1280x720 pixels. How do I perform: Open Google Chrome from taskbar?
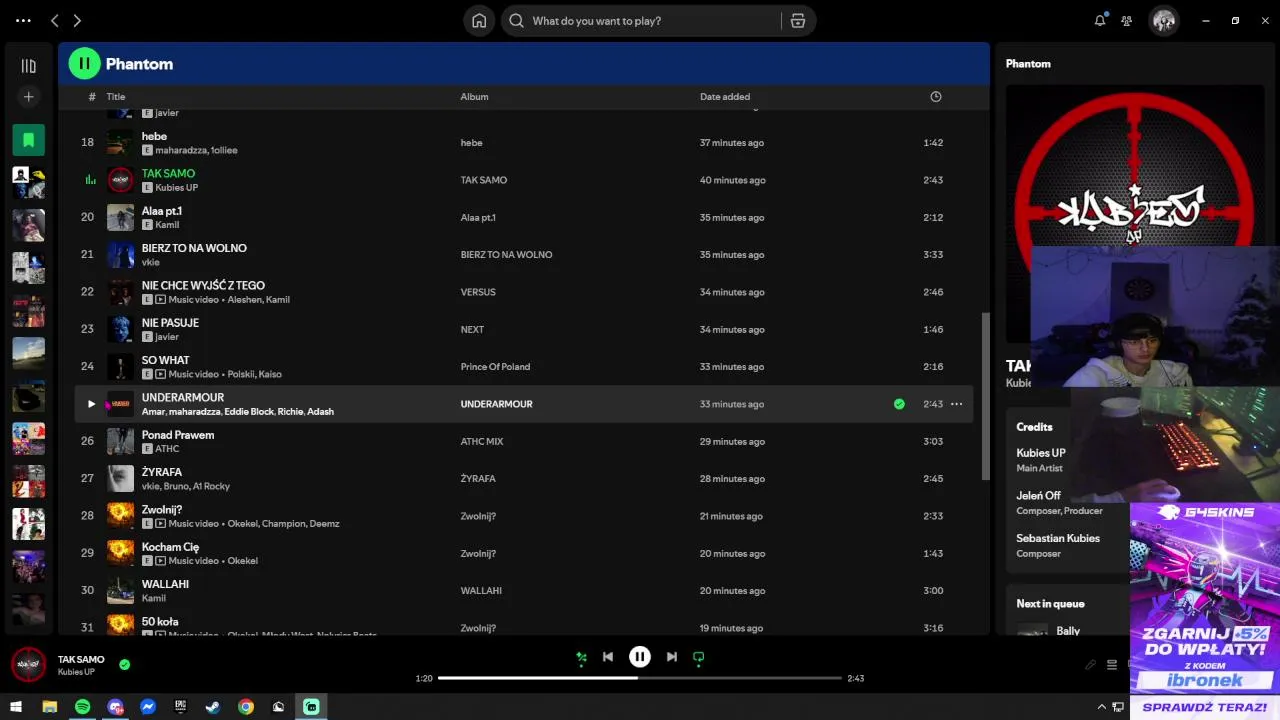pyautogui.click(x=246, y=707)
